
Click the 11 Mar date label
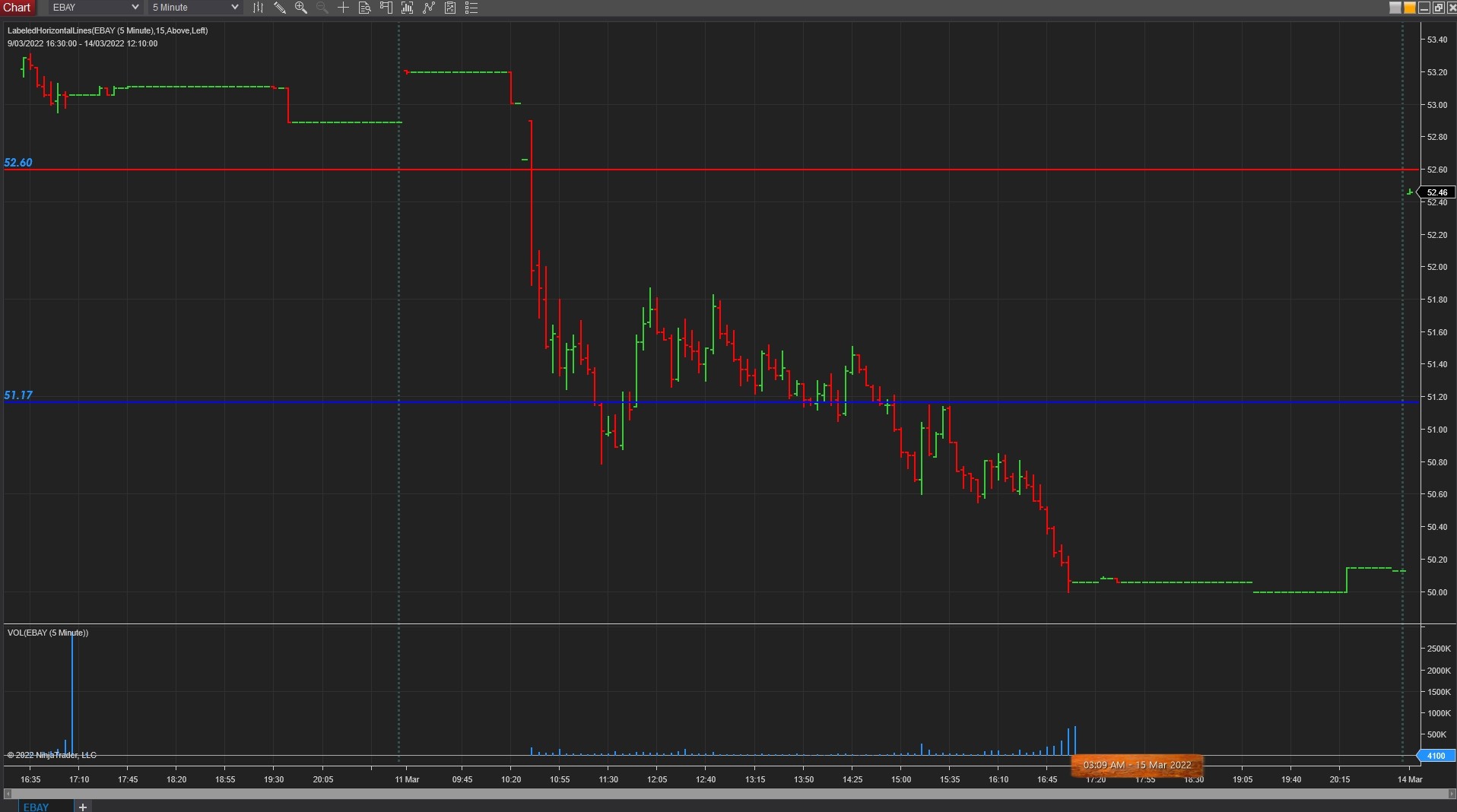click(407, 779)
